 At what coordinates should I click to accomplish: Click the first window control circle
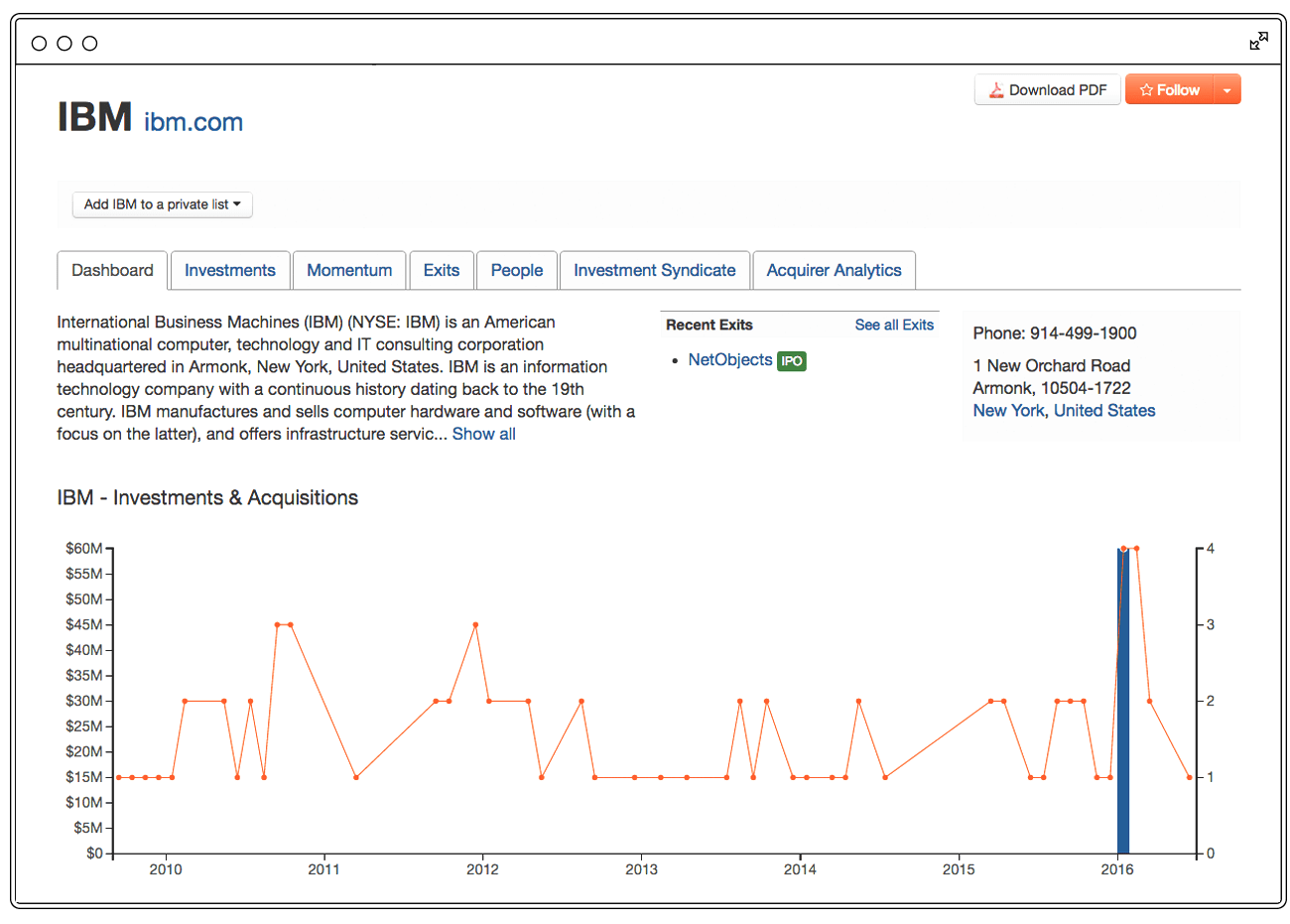(39, 43)
